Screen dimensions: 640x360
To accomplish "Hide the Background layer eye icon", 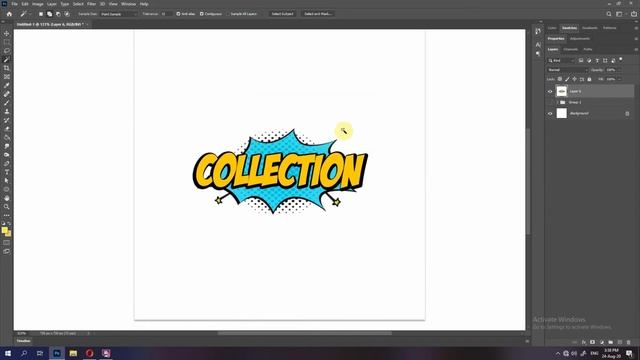I will tap(550, 113).
